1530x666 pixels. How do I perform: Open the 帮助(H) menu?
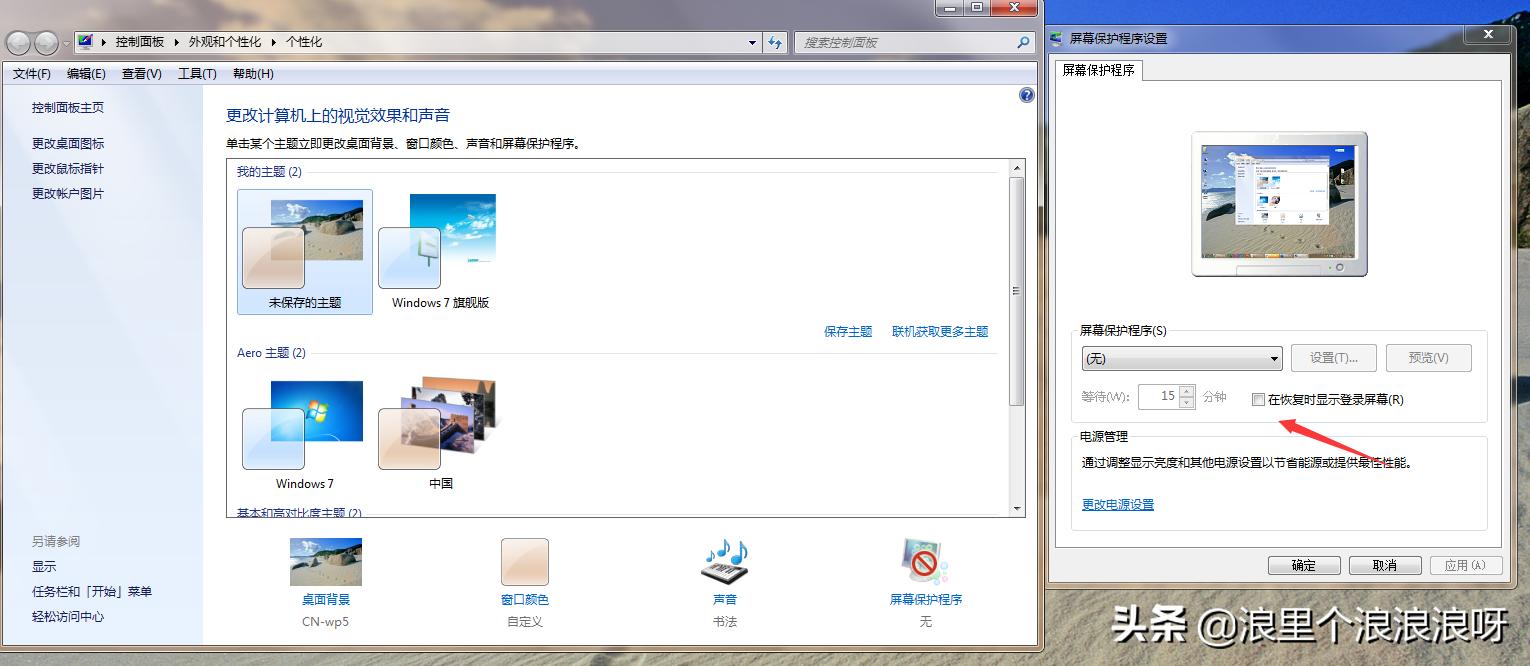tap(253, 74)
